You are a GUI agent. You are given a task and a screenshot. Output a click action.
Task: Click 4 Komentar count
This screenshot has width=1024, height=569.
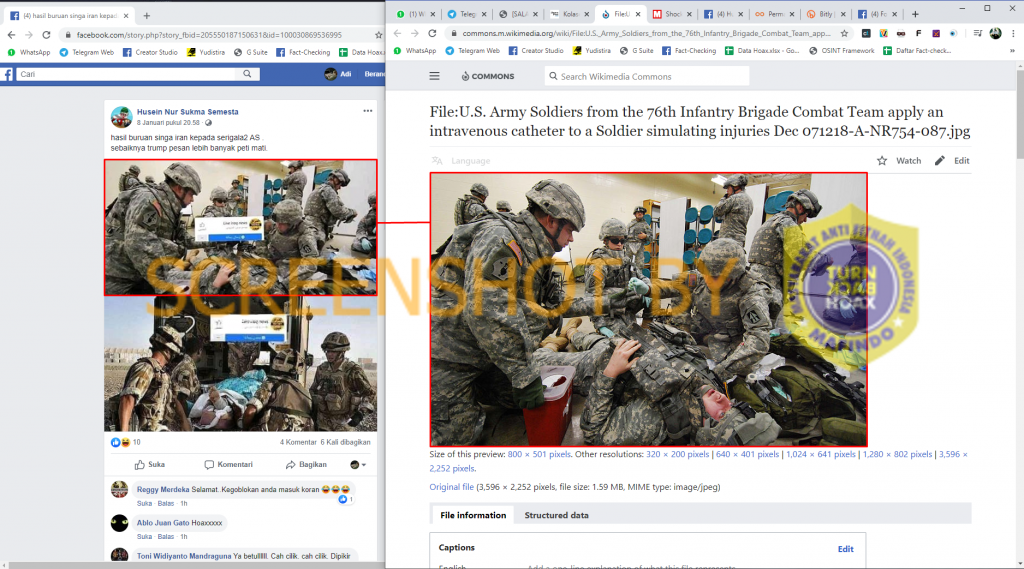[x=298, y=442]
